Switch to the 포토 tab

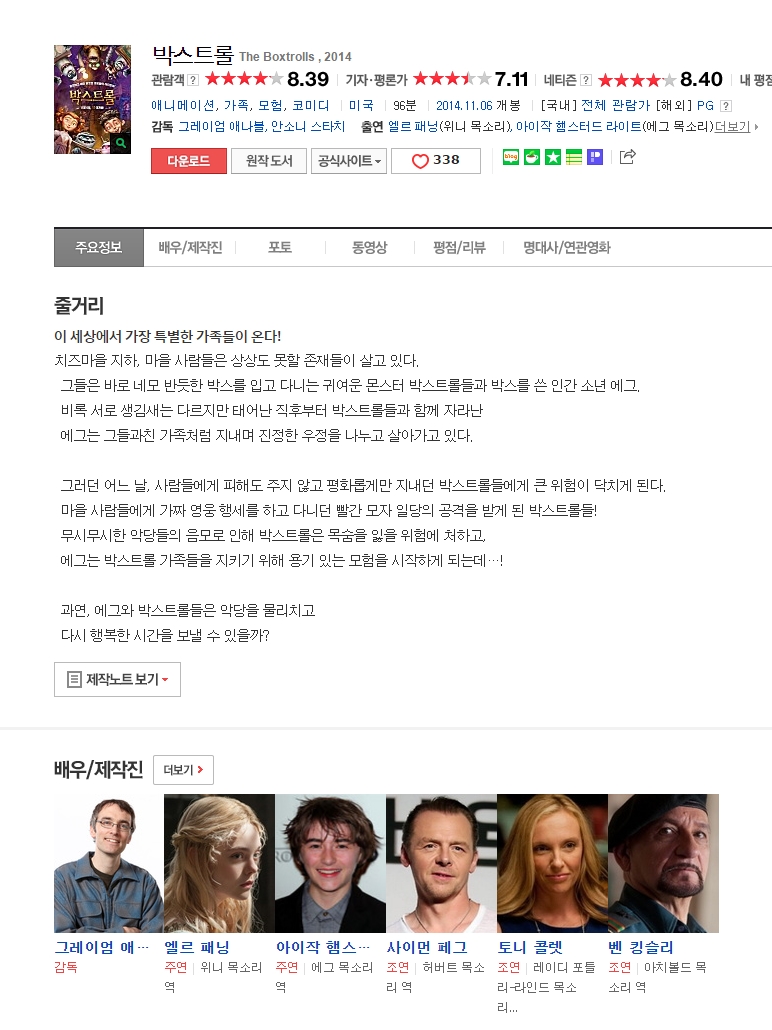click(279, 247)
